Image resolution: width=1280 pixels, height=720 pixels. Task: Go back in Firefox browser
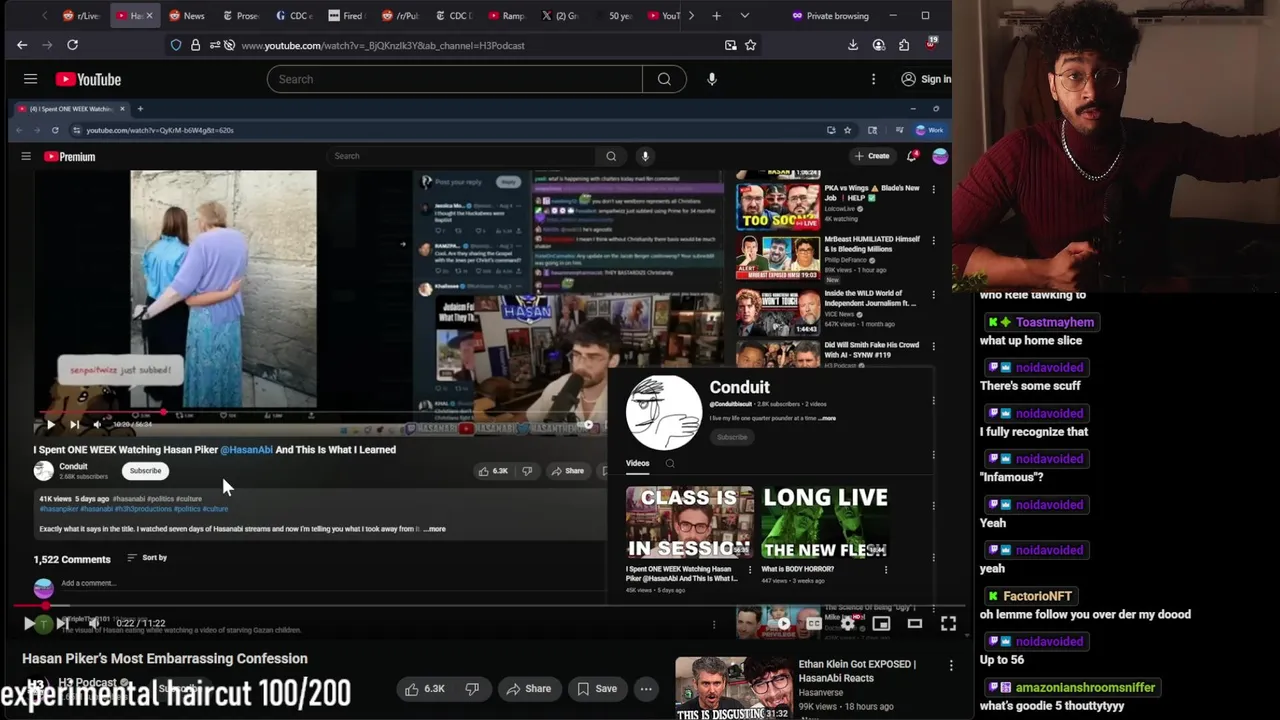[22, 45]
